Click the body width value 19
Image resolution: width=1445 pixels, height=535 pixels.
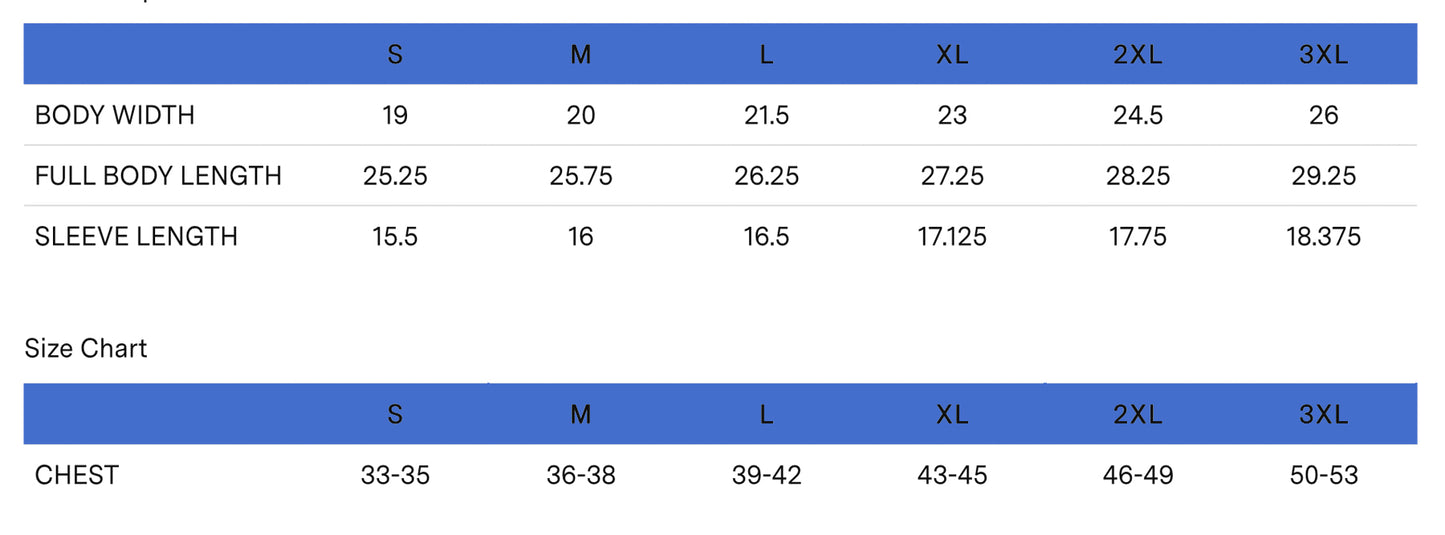coord(395,115)
